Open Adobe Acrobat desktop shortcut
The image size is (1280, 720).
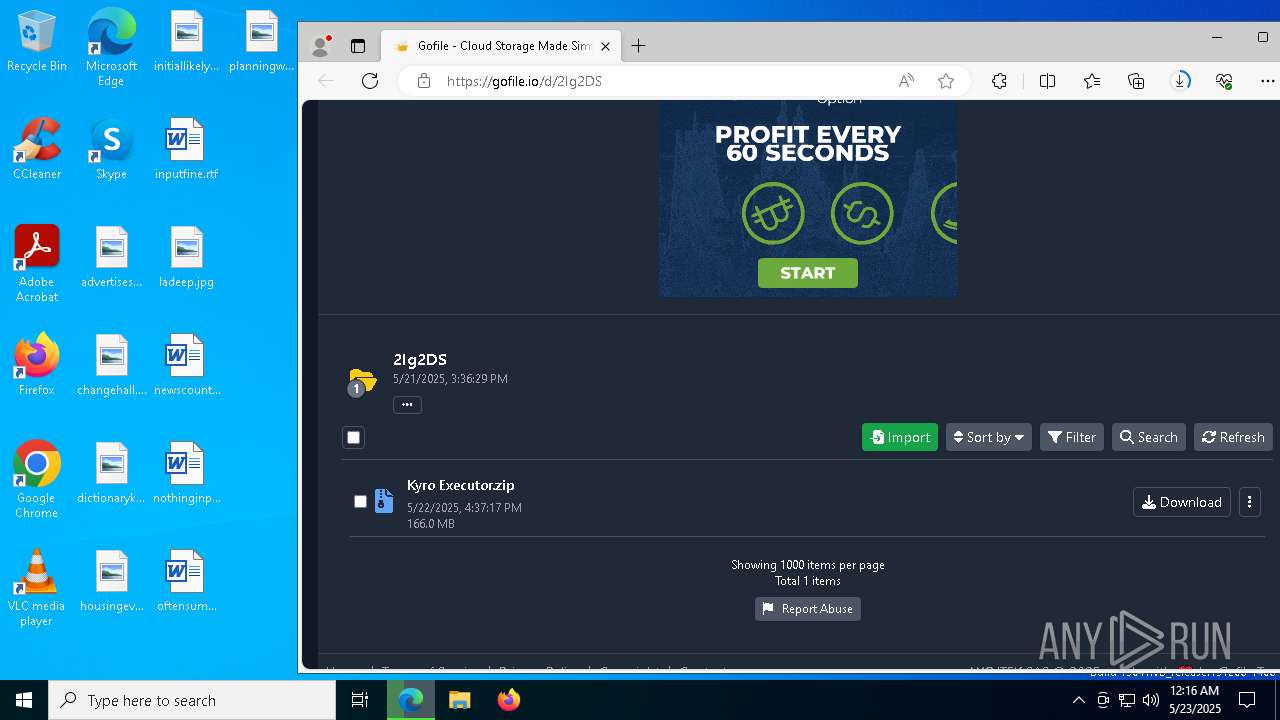[37, 264]
